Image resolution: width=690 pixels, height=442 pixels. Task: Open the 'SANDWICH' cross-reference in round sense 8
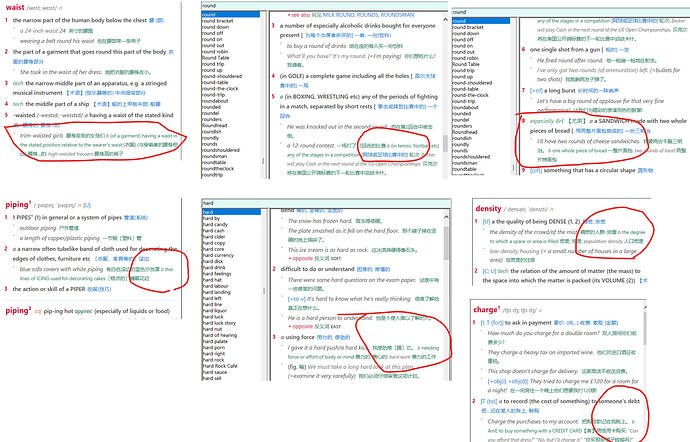point(616,121)
